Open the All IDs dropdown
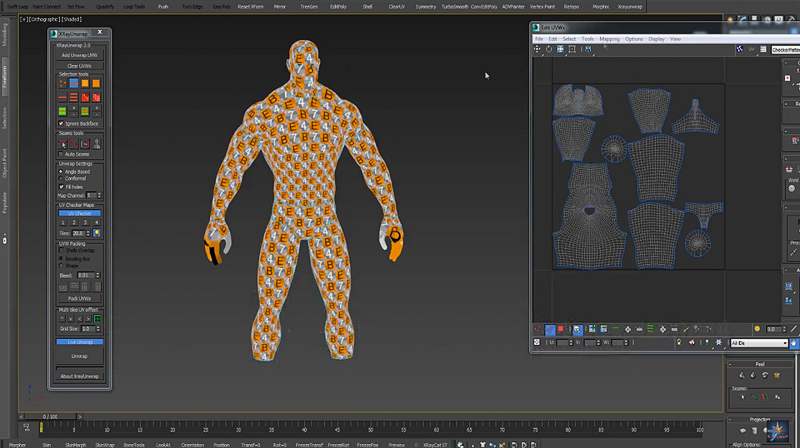The image size is (800, 448). [758, 342]
